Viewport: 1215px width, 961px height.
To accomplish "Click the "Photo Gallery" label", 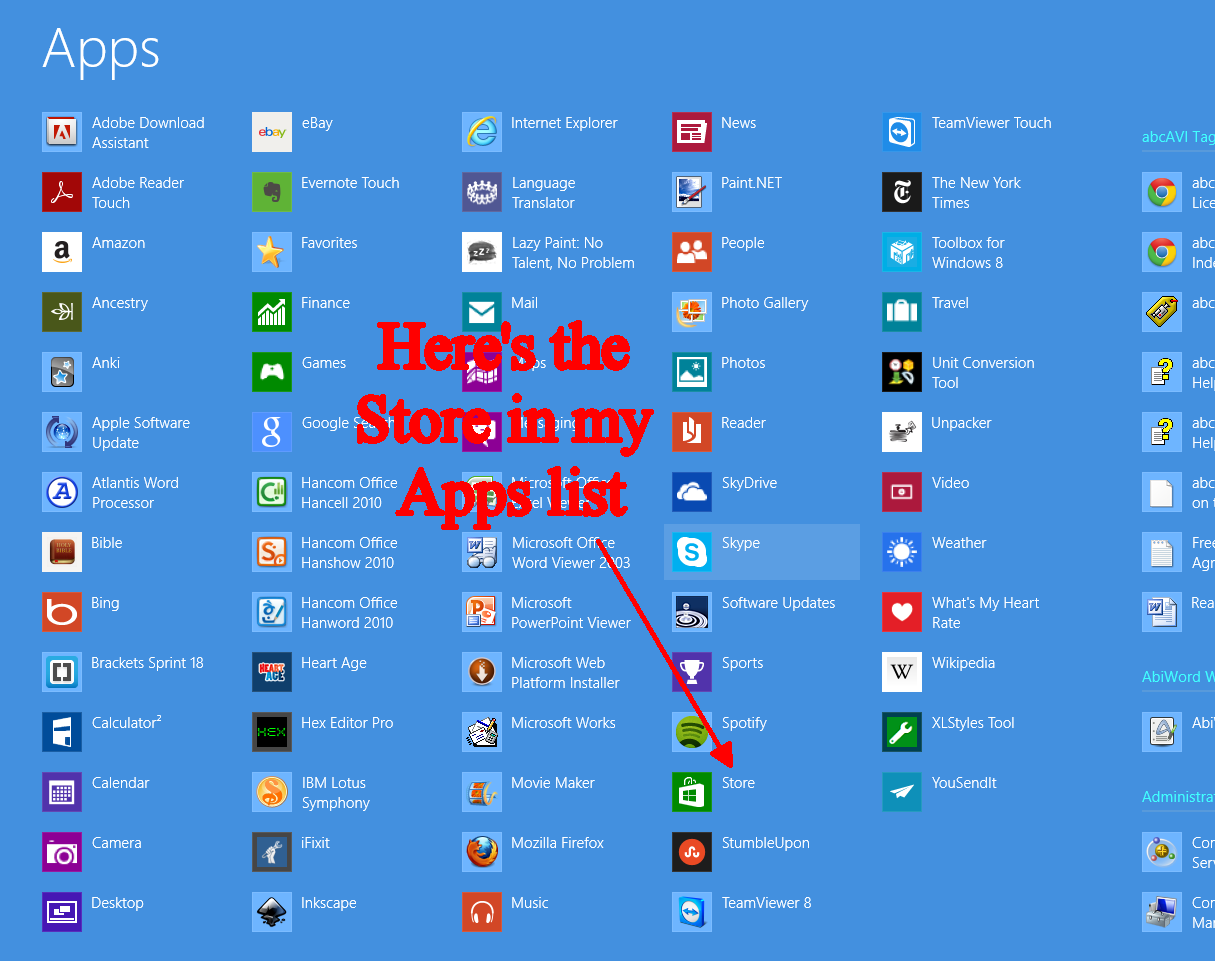I will [764, 303].
